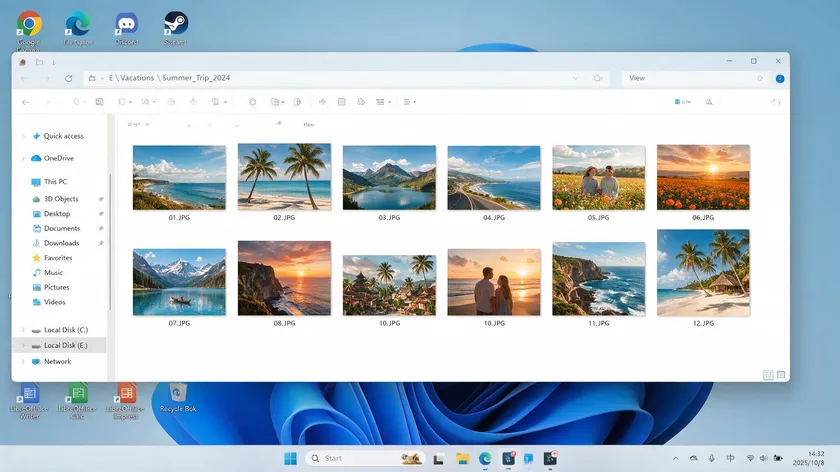Select the 01.JPG coastal bay thumbnail
This screenshot has width=840, height=472.
(179, 177)
